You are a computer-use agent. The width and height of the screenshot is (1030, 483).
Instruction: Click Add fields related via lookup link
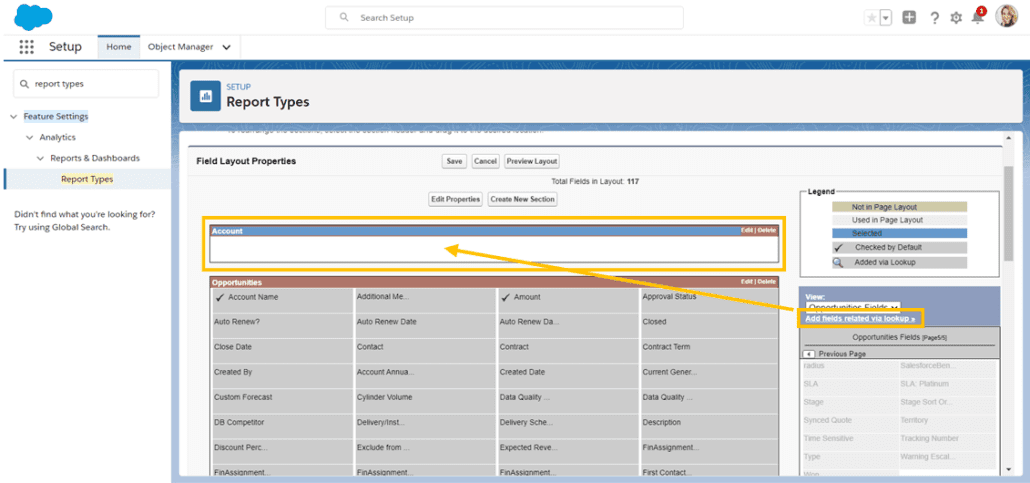[x=860, y=318]
